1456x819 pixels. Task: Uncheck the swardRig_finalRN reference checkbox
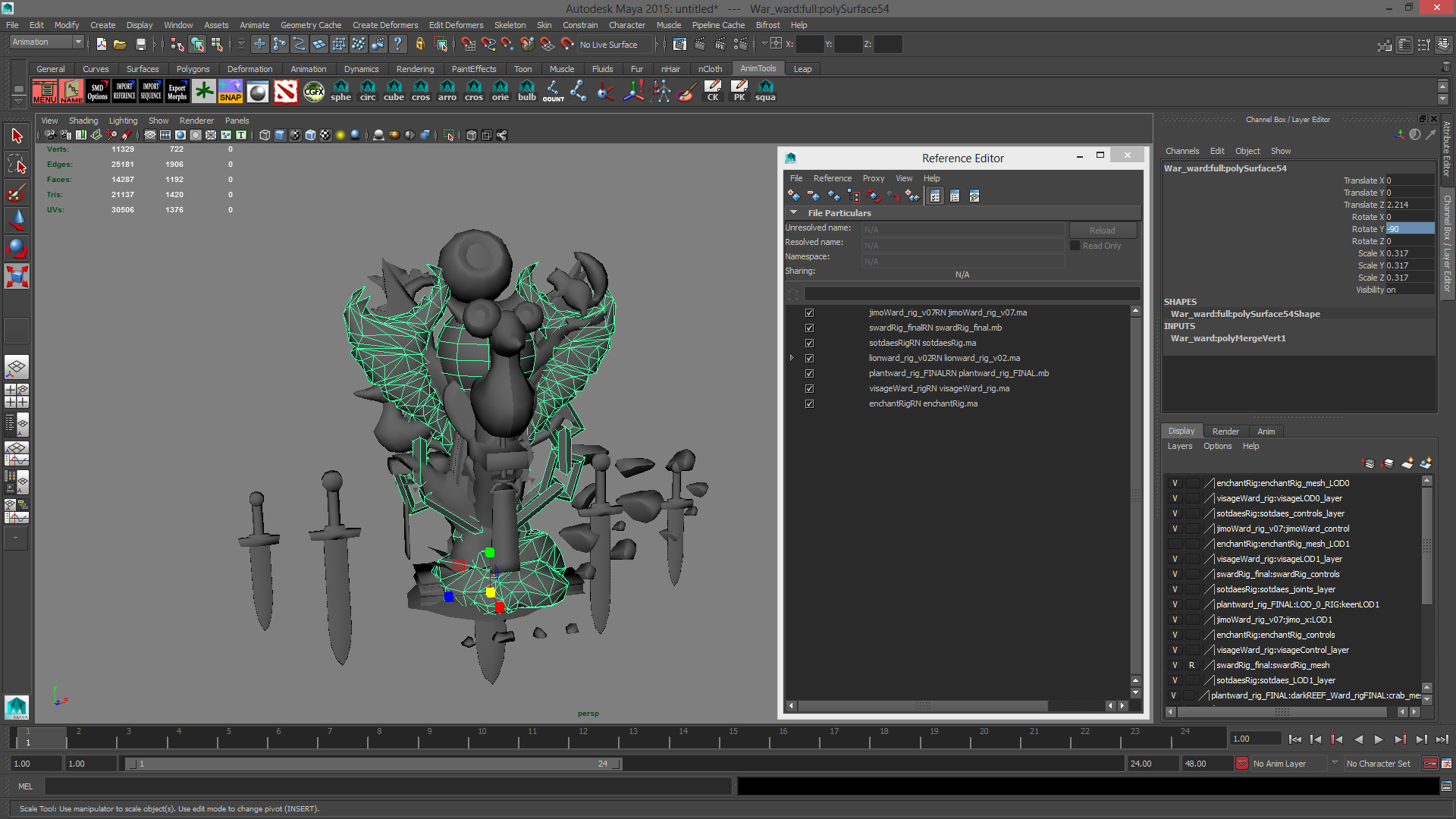coord(809,328)
